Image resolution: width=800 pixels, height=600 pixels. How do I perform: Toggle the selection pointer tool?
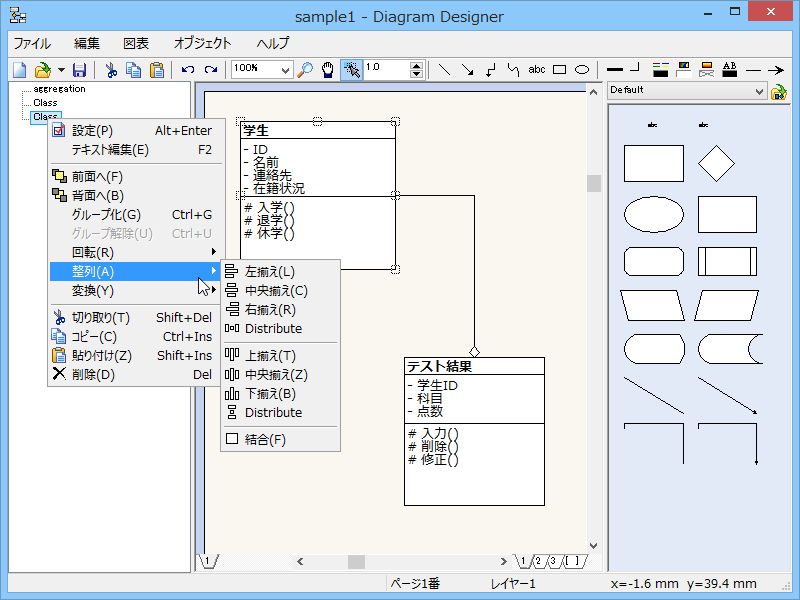352,70
